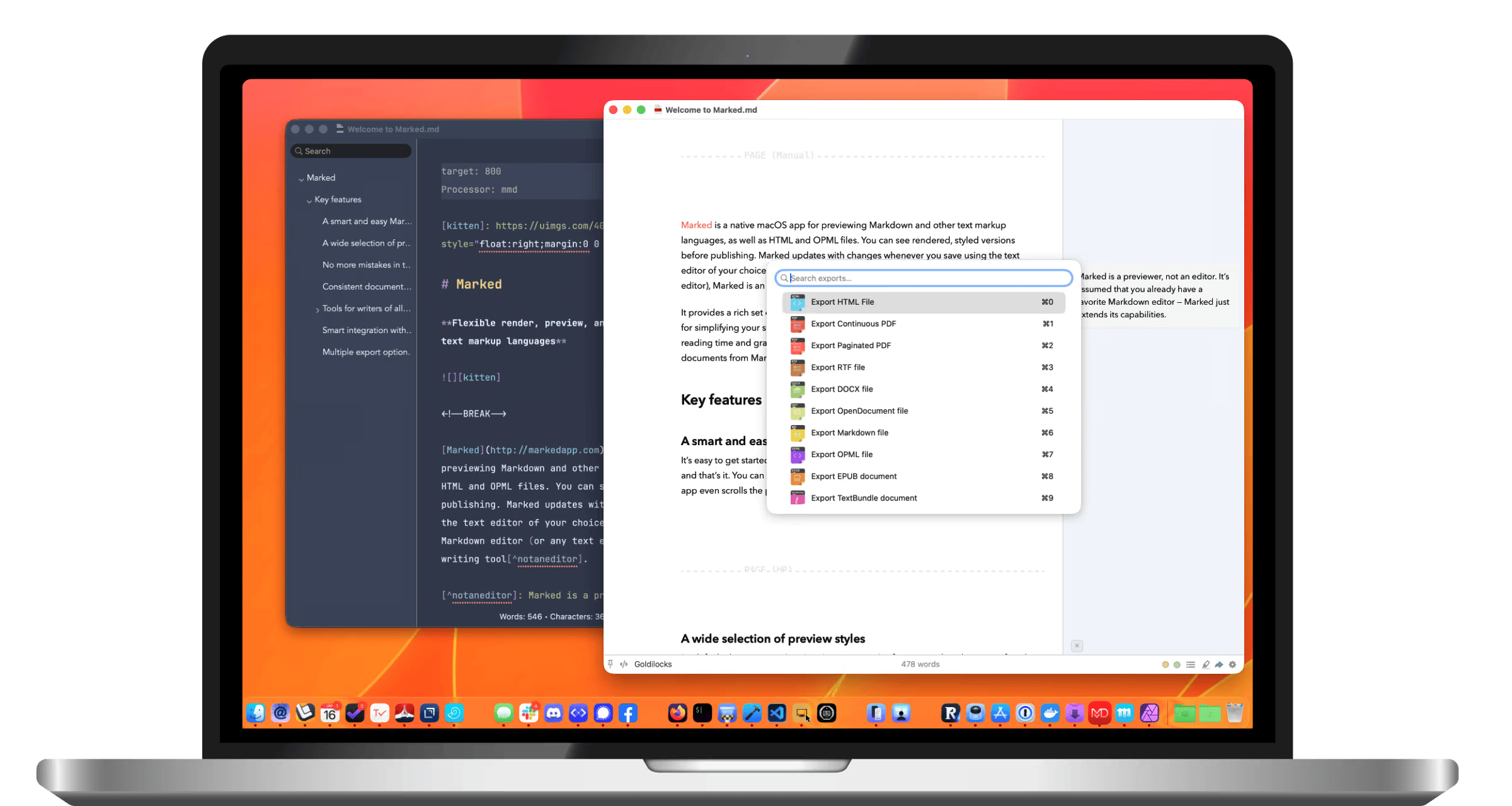Click the document icon in preview window title
Viewport: 1512px width, 806px height.
(x=658, y=110)
